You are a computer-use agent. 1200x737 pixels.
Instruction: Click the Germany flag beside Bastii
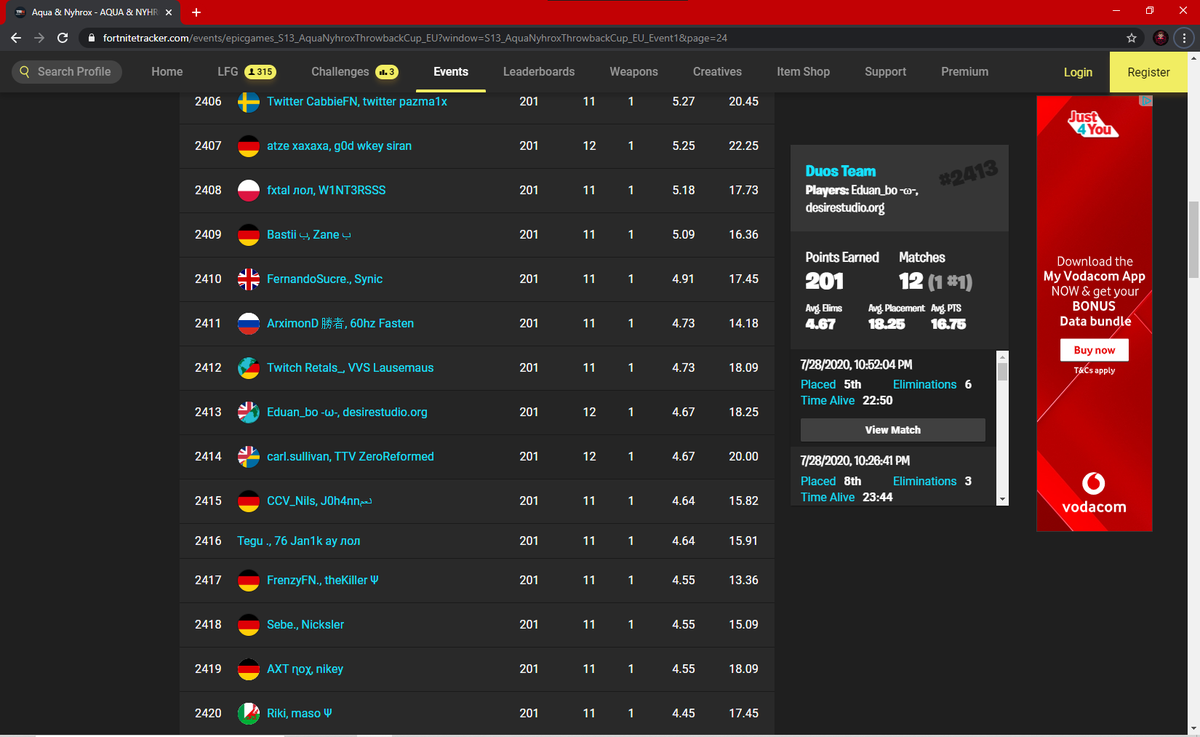(249, 235)
